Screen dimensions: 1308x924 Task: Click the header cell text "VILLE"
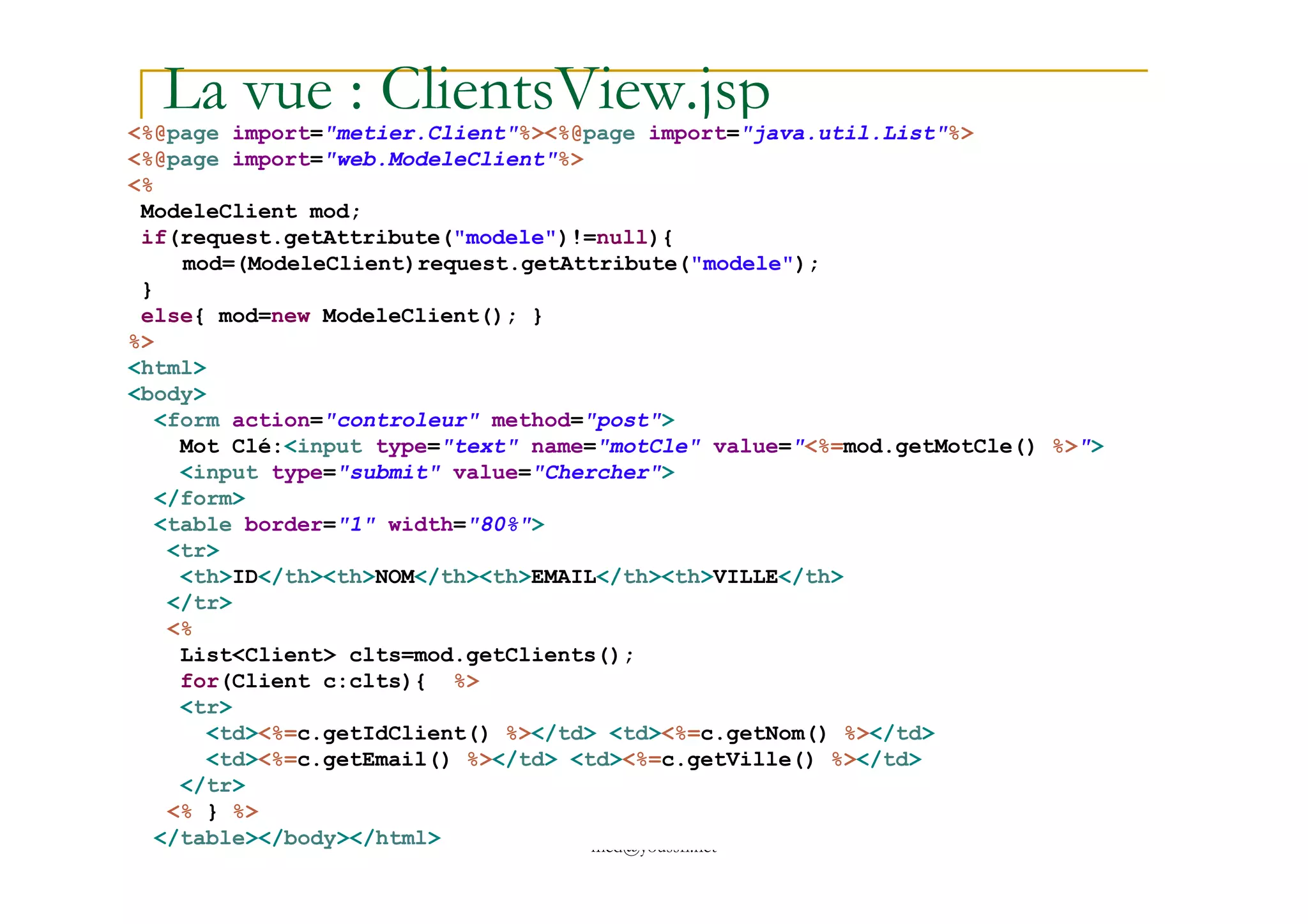click(x=745, y=577)
